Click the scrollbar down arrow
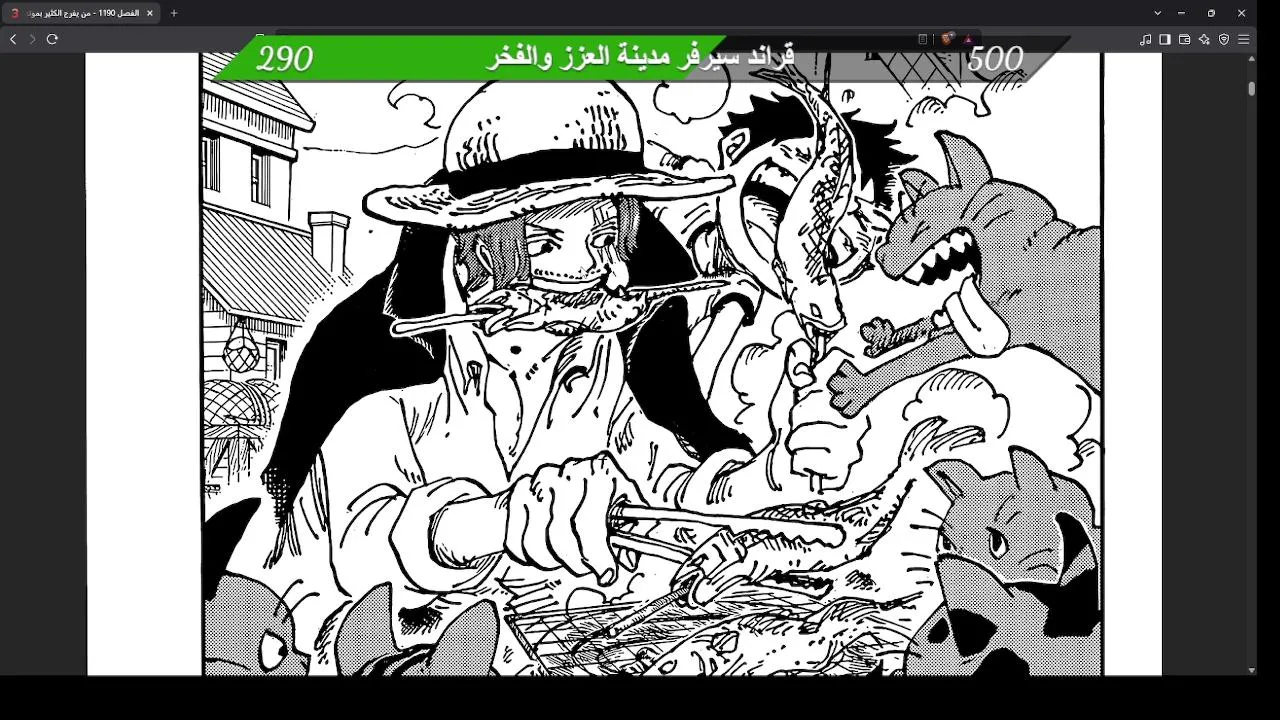 coord(1251,670)
